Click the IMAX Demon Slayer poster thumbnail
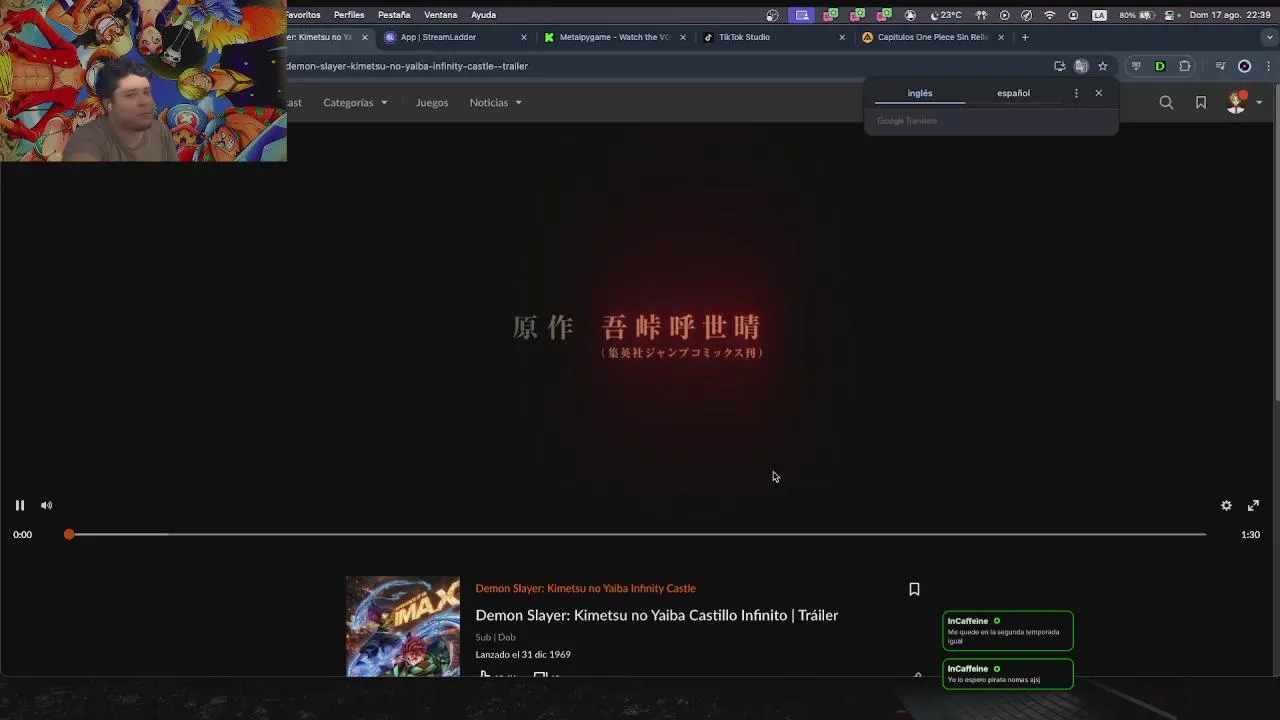Image resolution: width=1280 pixels, height=720 pixels. coord(403,627)
